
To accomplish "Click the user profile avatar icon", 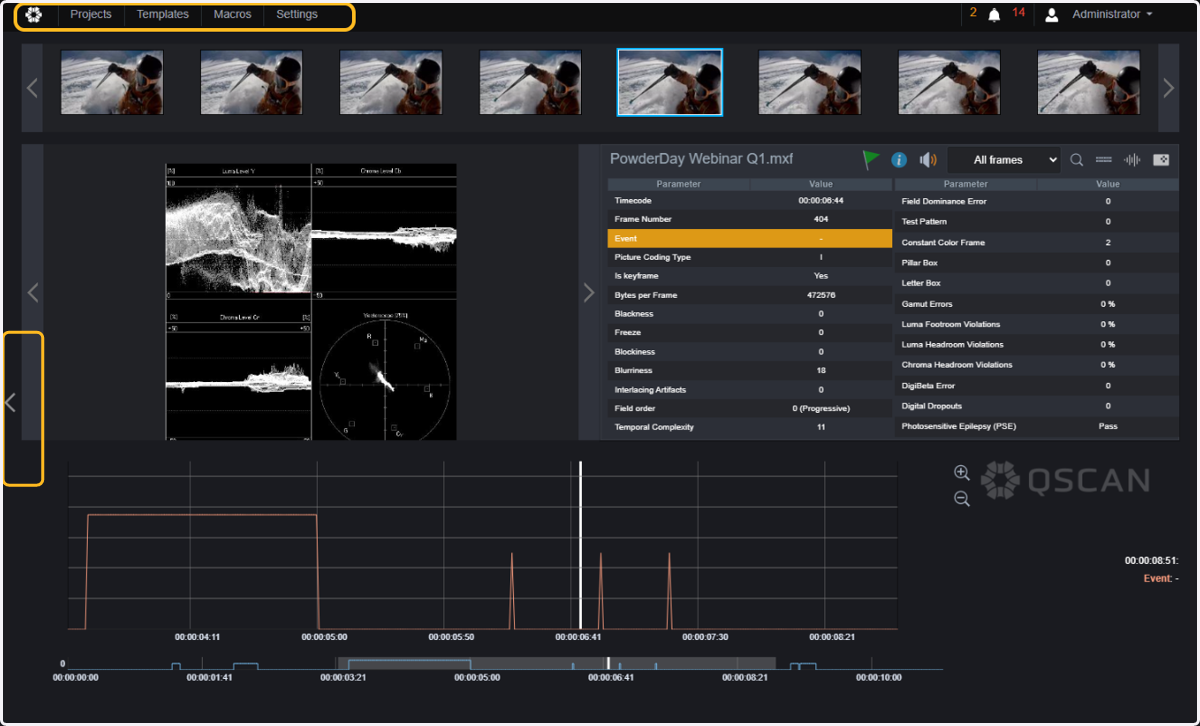I will [x=1052, y=15].
